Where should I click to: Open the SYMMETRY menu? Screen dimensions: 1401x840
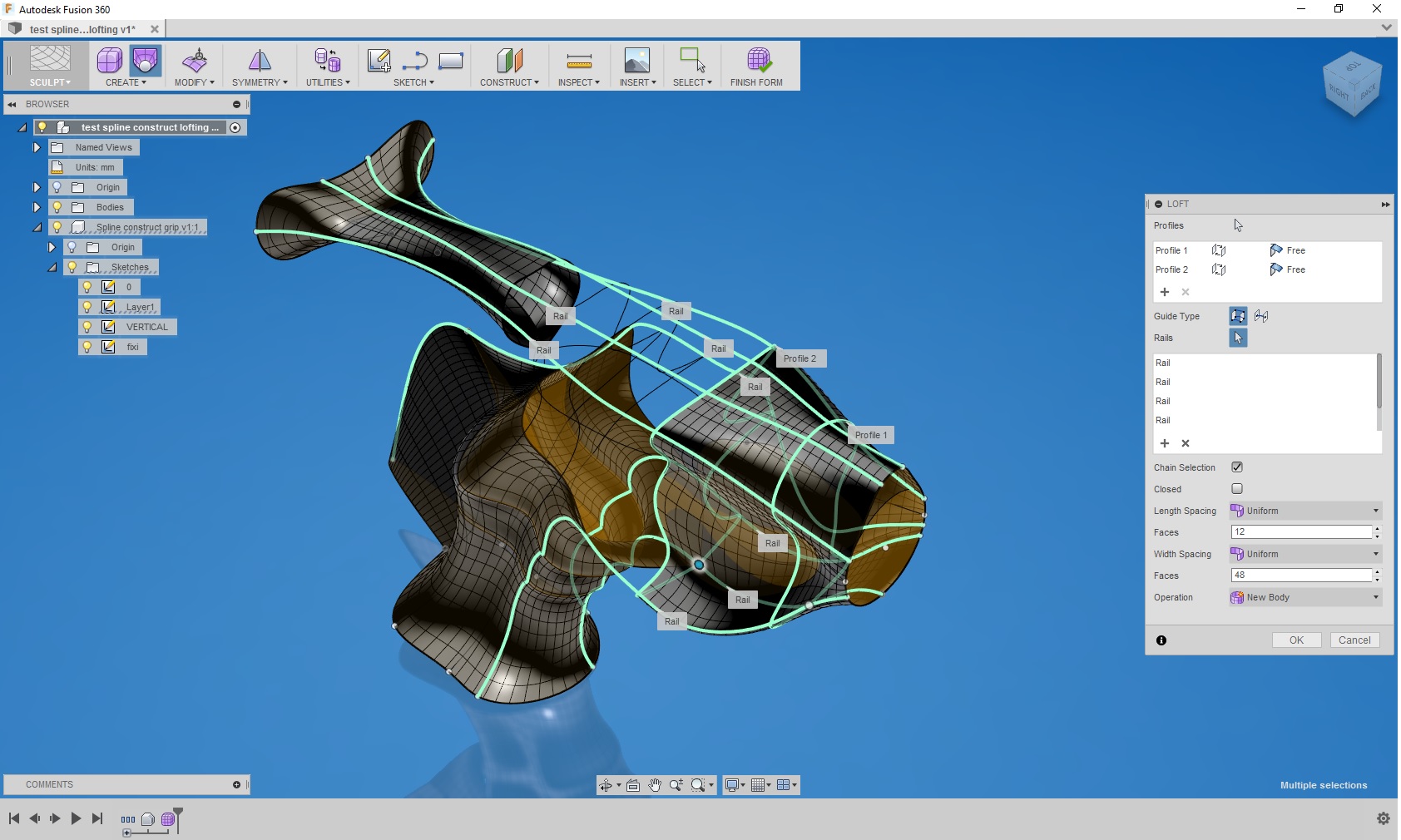coord(260,82)
